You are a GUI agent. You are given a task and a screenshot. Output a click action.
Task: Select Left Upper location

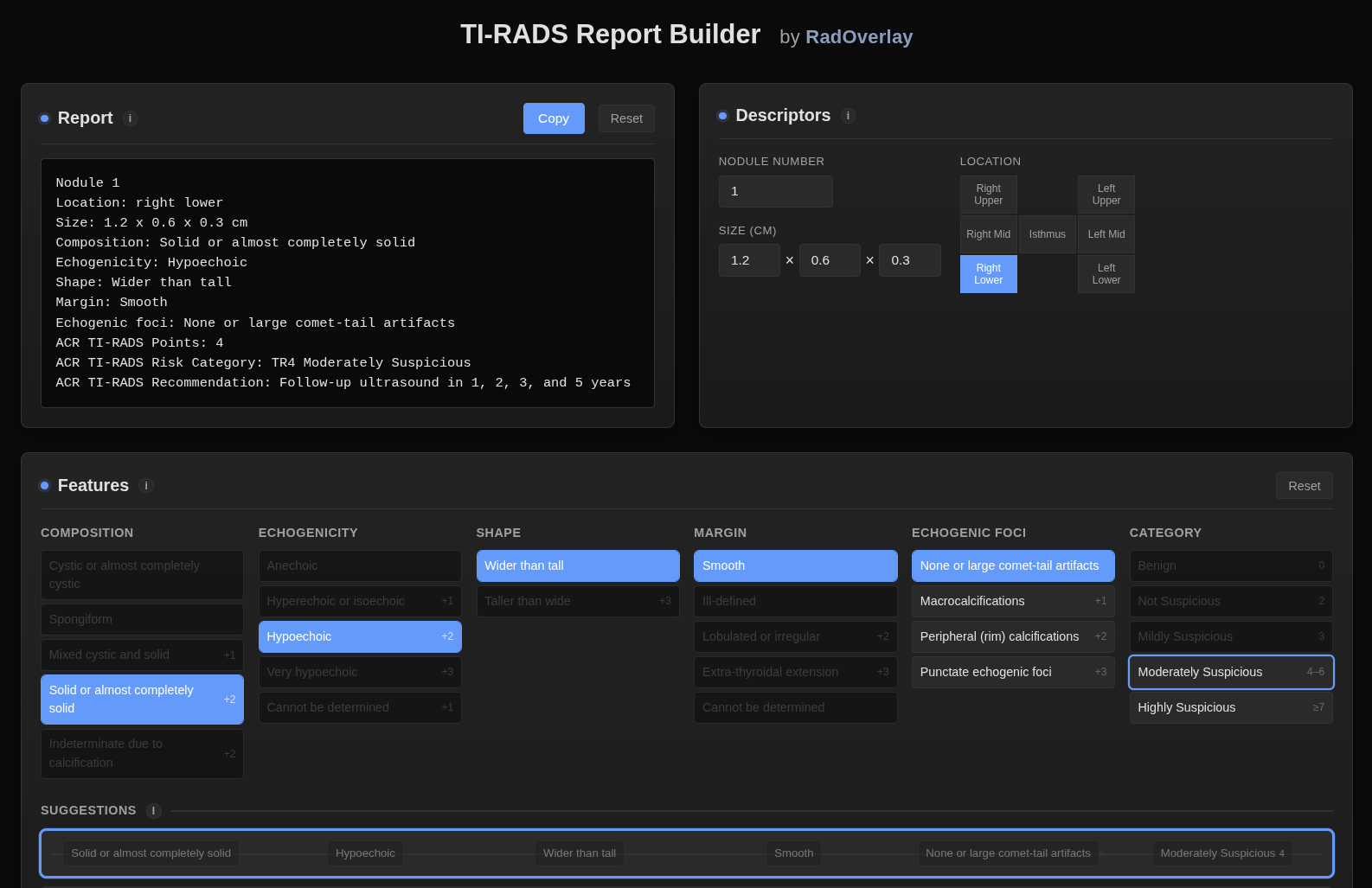(x=1106, y=195)
